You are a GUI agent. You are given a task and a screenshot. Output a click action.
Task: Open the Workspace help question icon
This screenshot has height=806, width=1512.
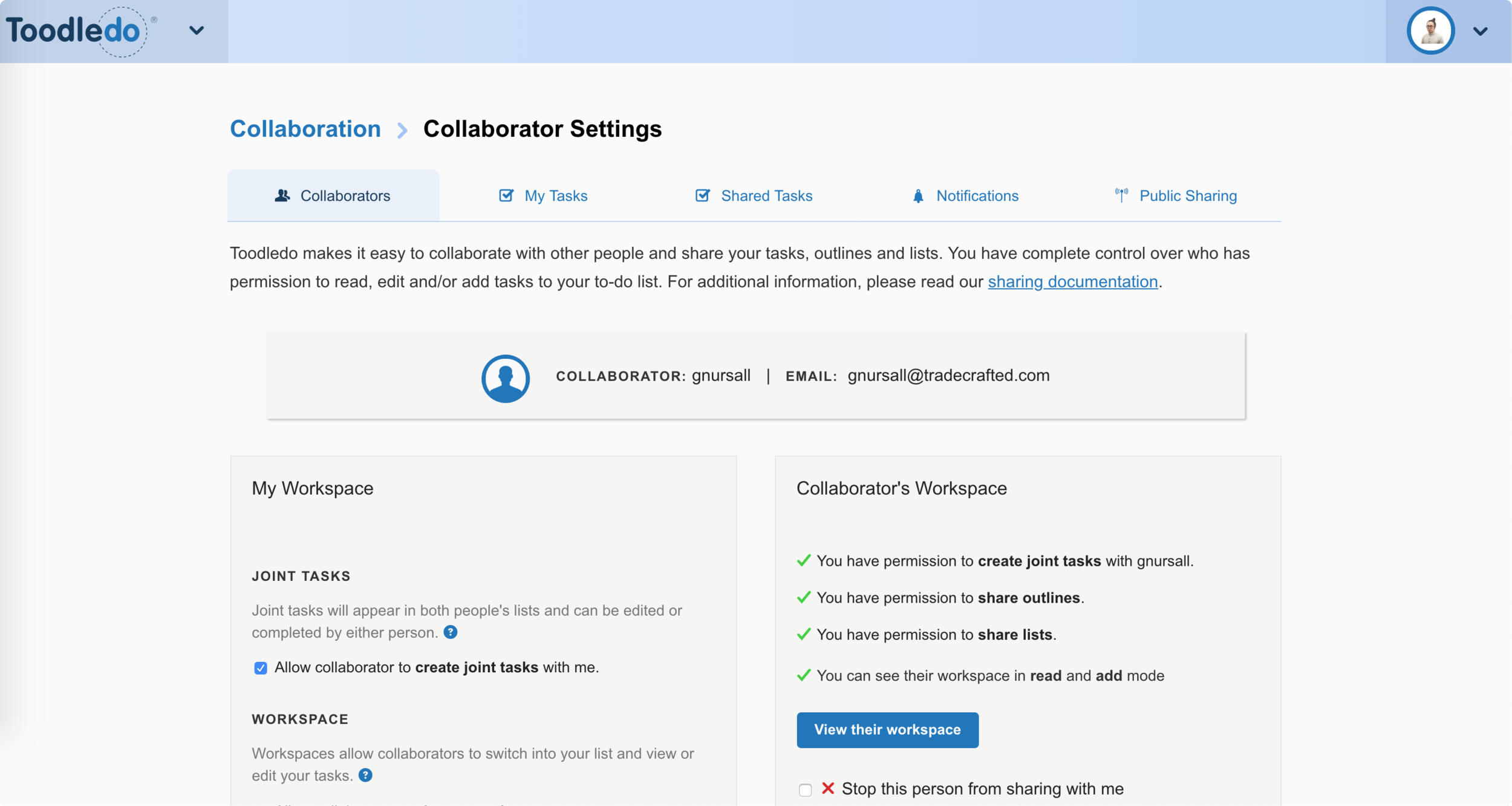(365, 776)
